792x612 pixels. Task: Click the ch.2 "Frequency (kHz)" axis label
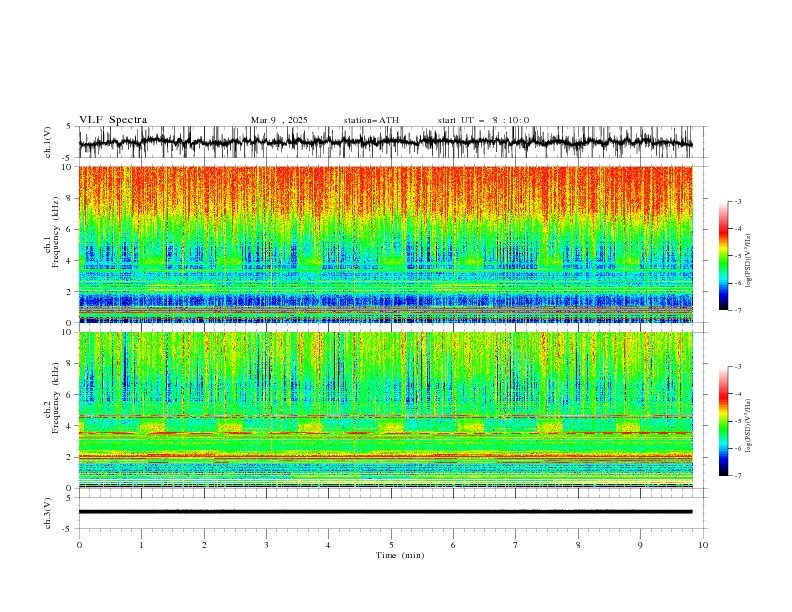pyautogui.click(x=56, y=397)
